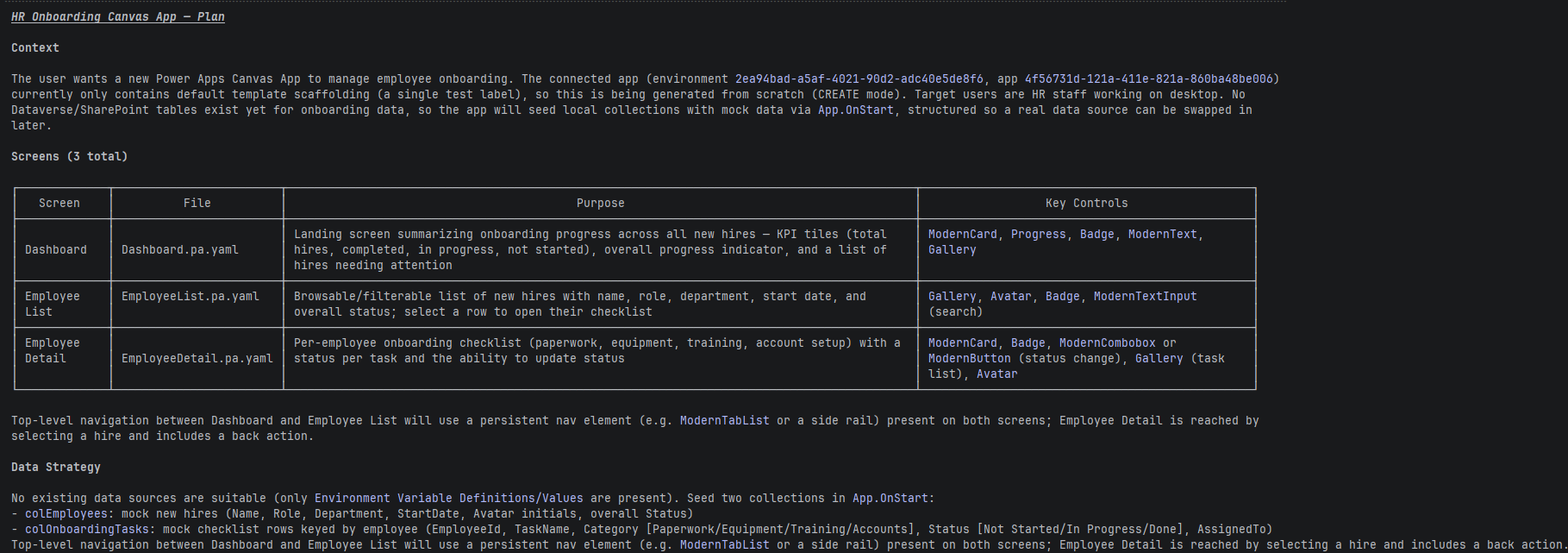This screenshot has width=1568, height=553.
Task: Click "ModernButton" in the Employee Detail row
Action: tap(970, 358)
